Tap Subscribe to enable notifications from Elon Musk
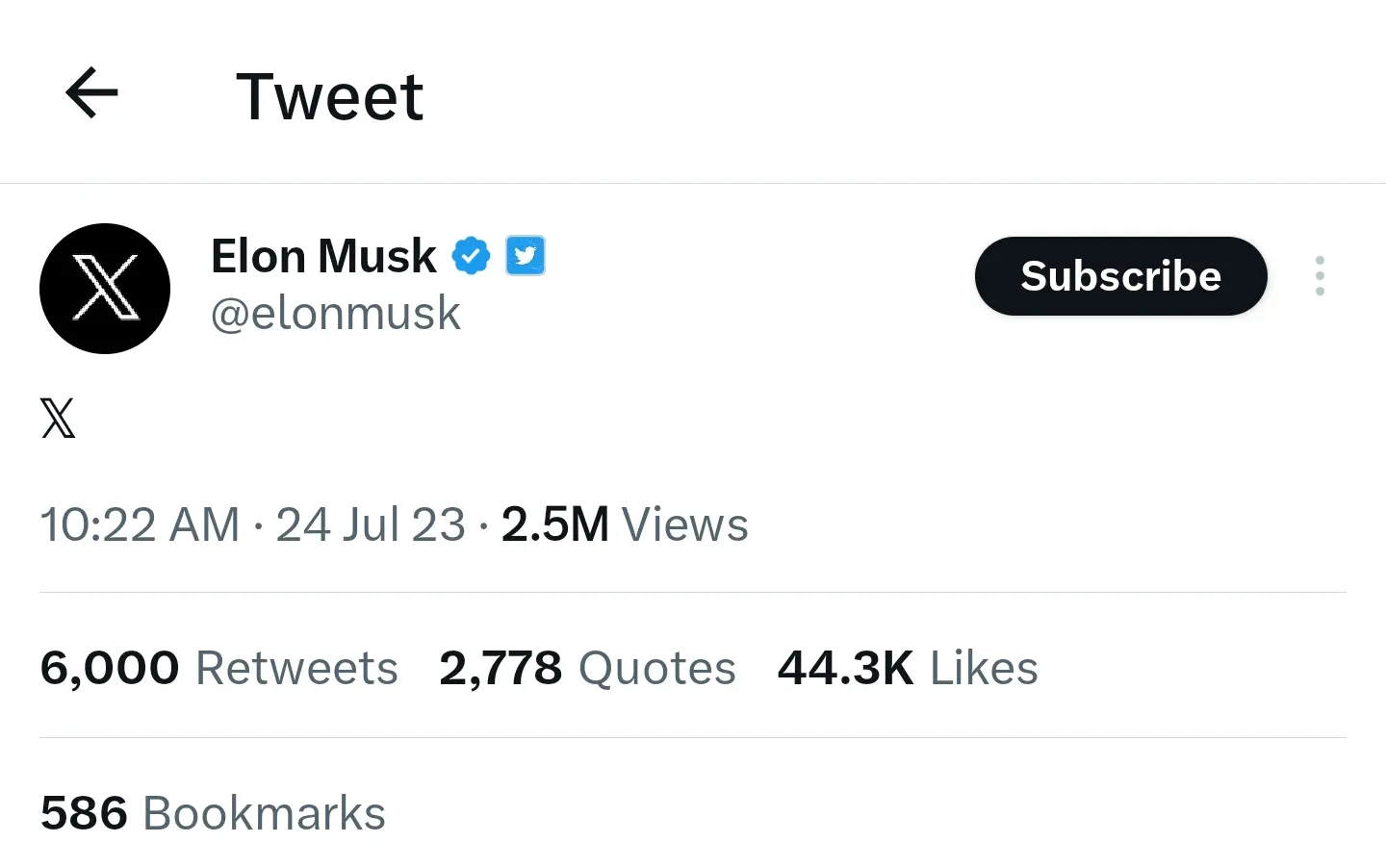1386x868 pixels. [1120, 276]
